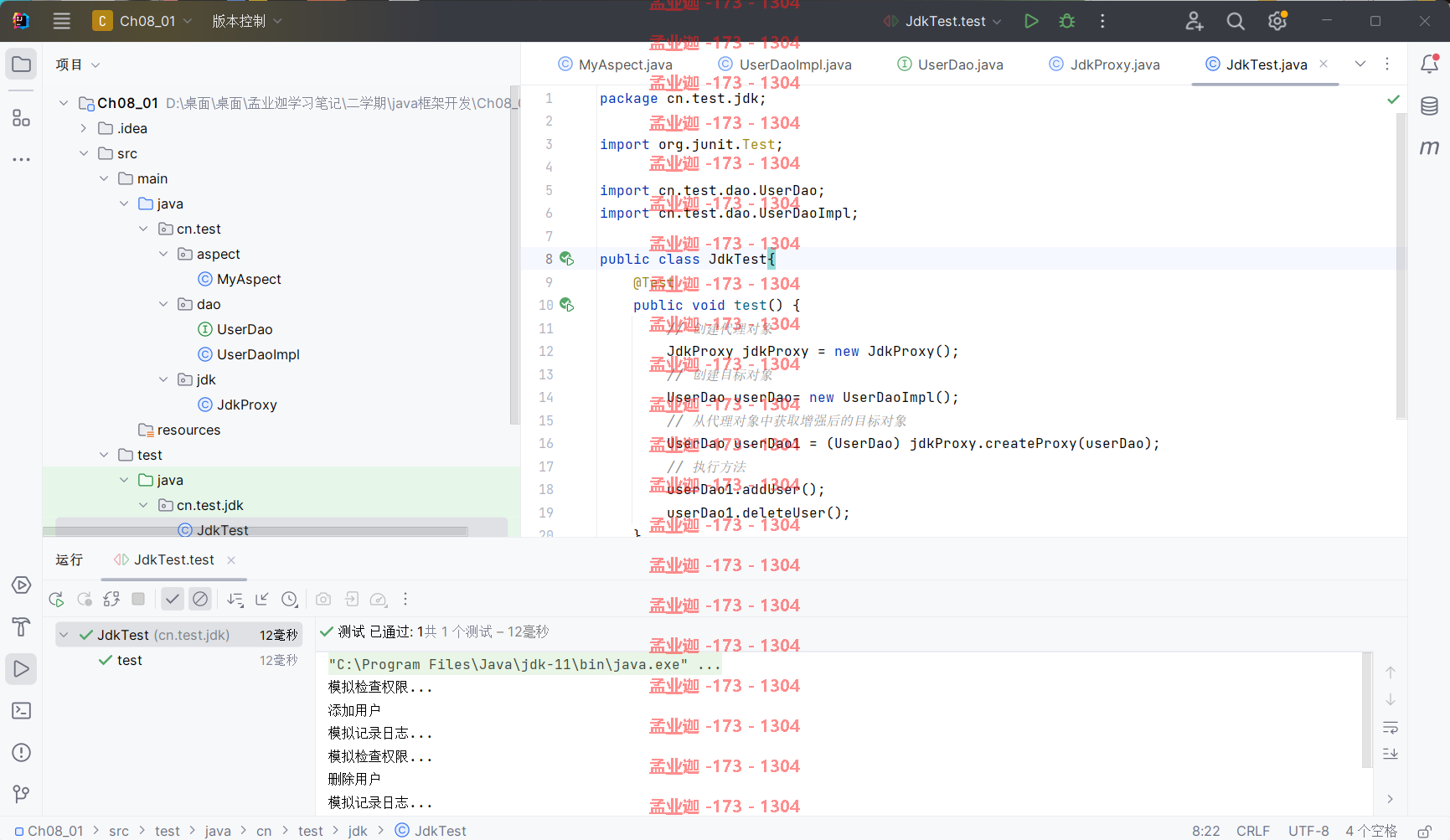
Task: Open Structure tool window icon
Action: (x=22, y=118)
